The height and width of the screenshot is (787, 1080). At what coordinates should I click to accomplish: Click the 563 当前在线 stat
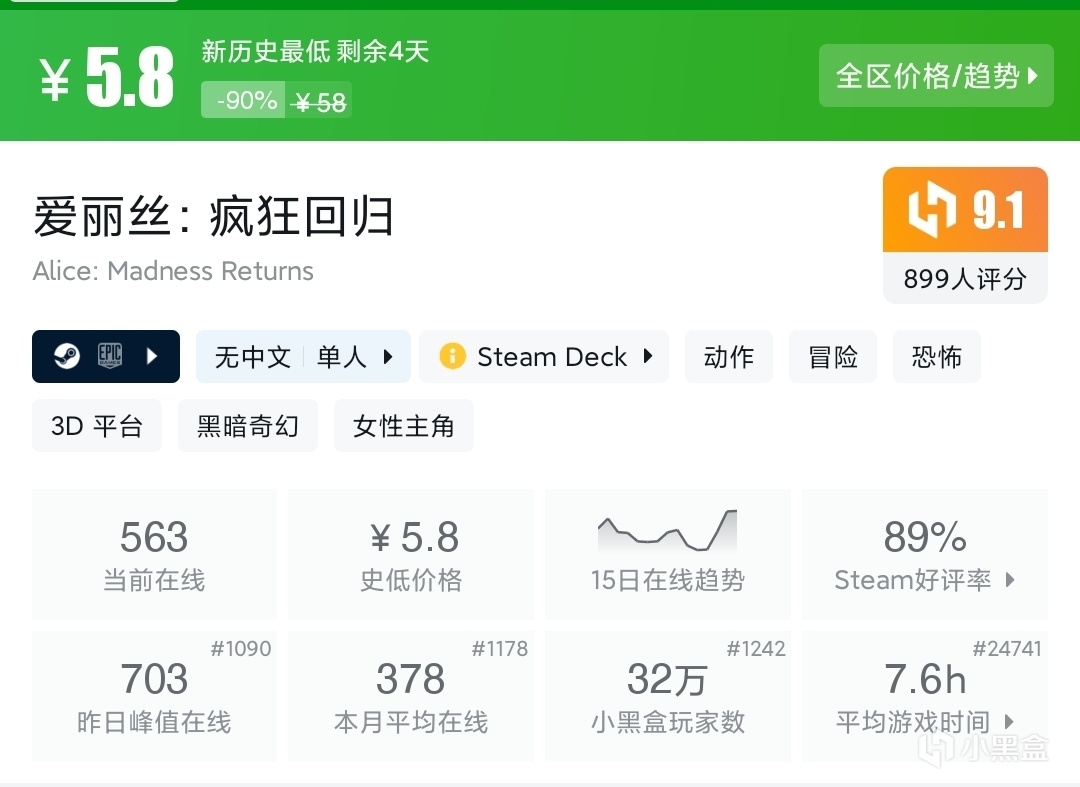click(x=154, y=554)
